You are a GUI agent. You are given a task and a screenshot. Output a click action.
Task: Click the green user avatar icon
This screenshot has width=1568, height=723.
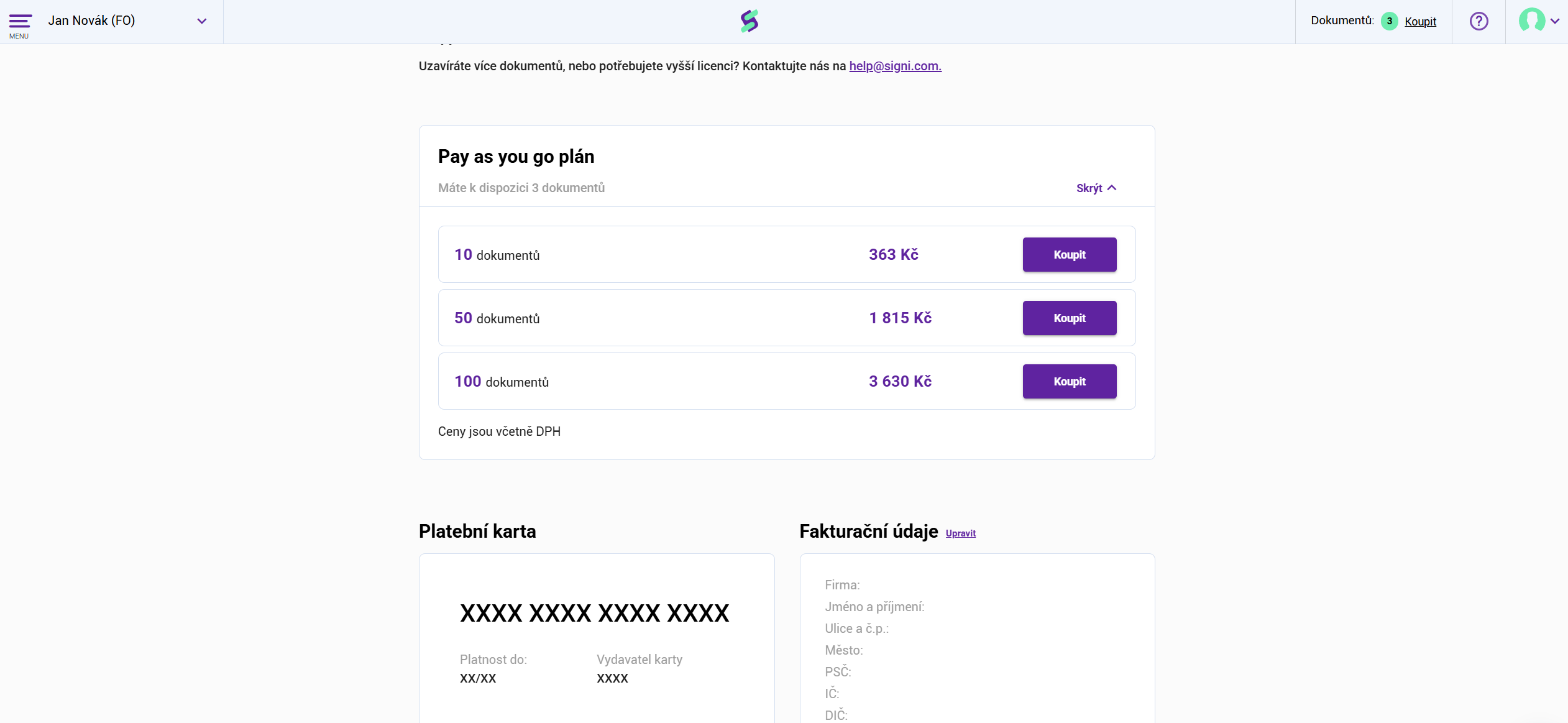[1531, 21]
